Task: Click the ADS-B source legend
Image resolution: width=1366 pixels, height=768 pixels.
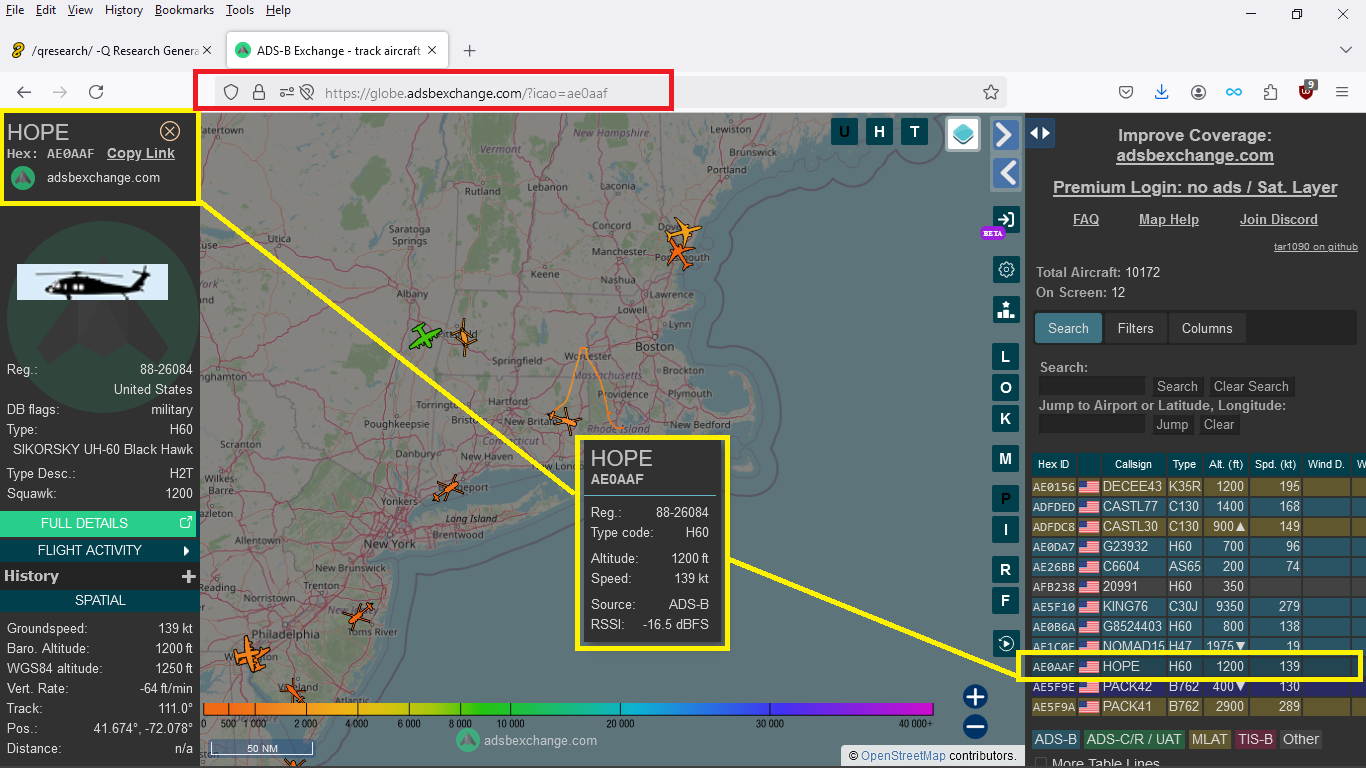Action: tap(1055, 739)
